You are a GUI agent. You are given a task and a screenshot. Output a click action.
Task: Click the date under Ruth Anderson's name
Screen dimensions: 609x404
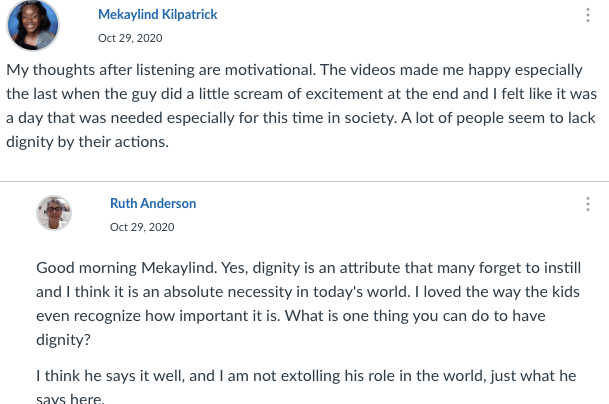pos(142,226)
